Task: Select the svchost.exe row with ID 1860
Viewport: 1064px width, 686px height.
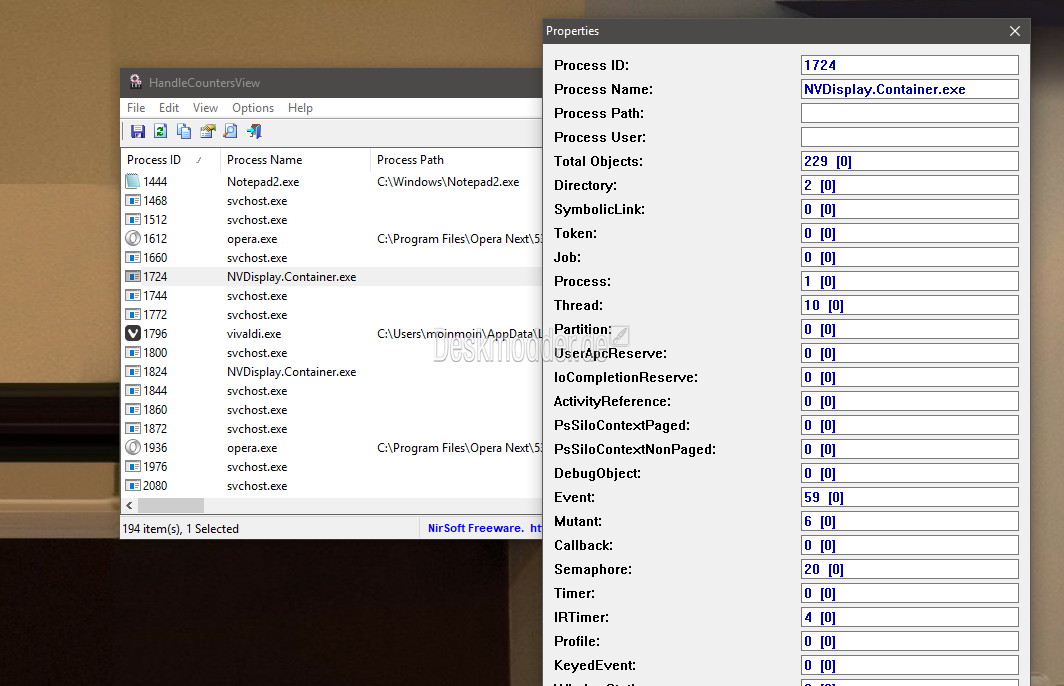Action: click(332, 409)
